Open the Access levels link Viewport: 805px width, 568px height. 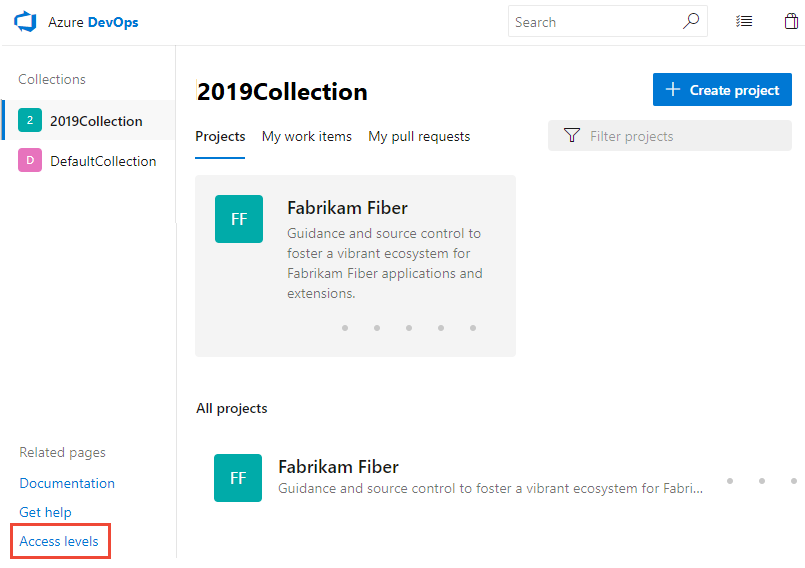tap(59, 541)
